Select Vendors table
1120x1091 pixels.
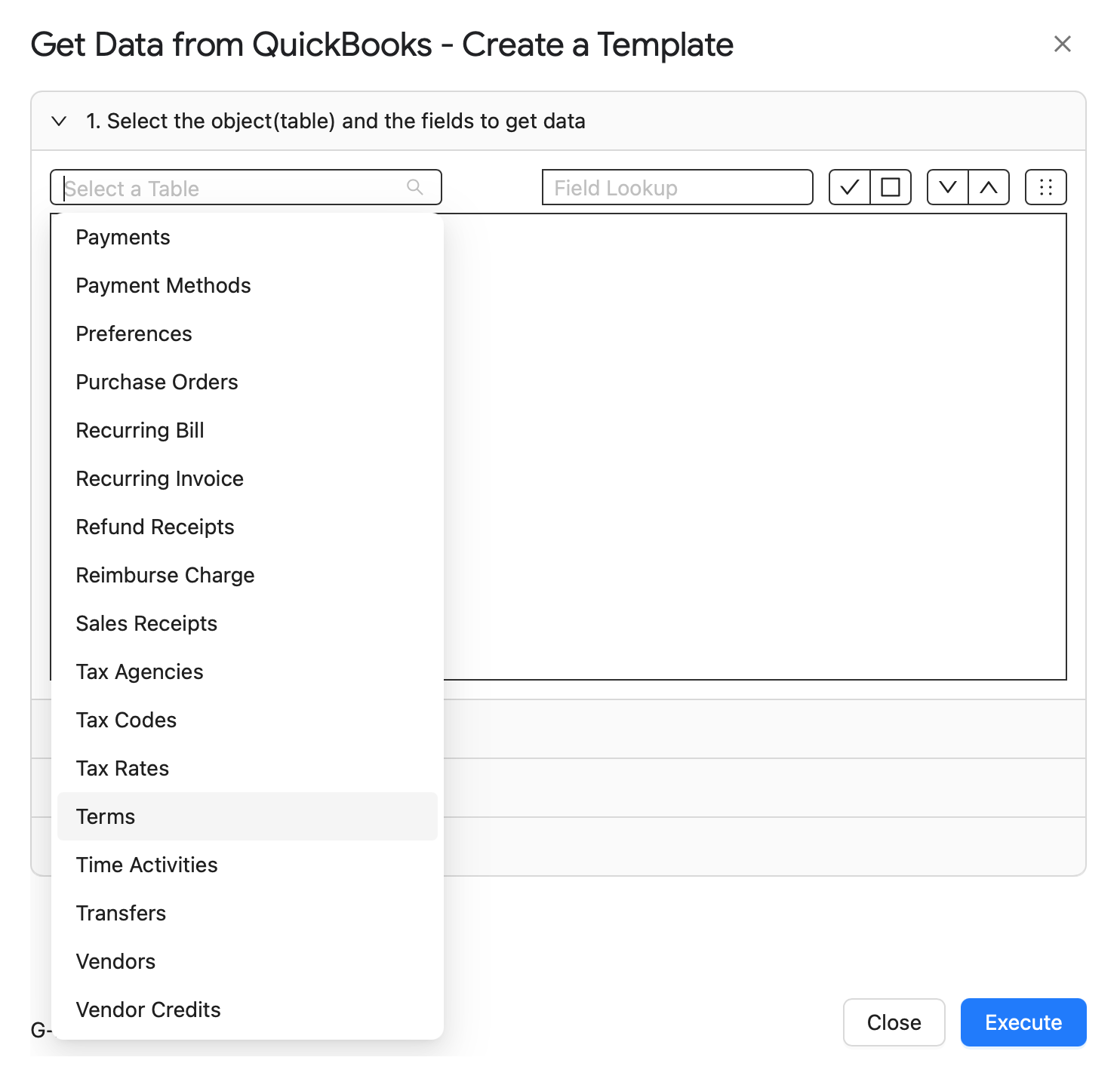coord(248,961)
